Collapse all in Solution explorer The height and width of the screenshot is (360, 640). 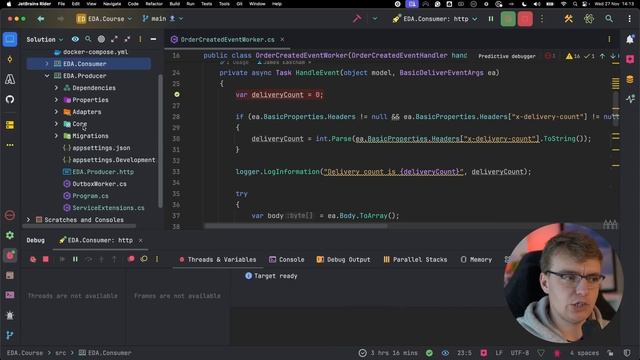tap(127, 39)
